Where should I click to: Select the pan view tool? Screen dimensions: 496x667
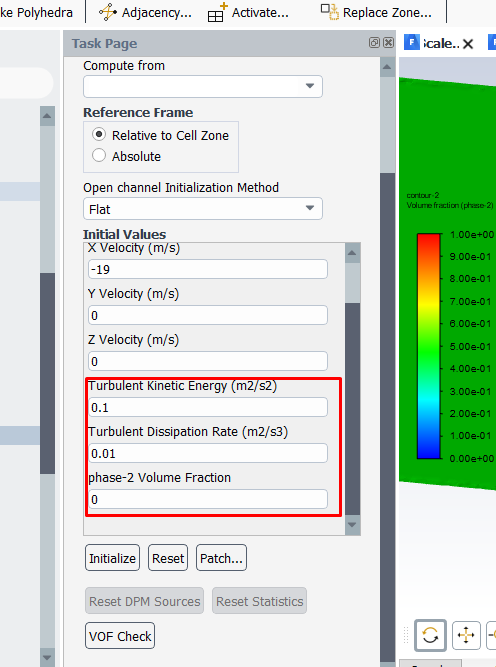click(x=466, y=636)
